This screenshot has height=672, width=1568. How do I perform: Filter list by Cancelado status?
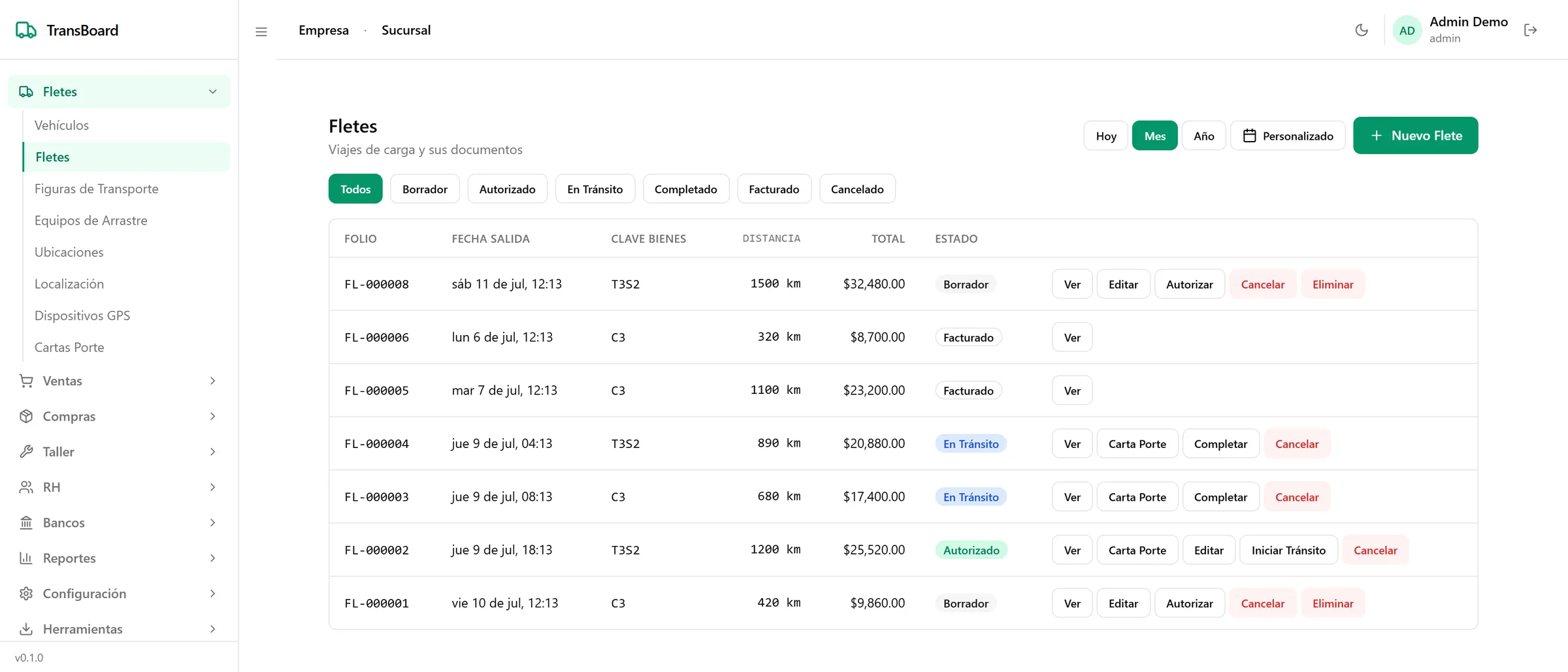[x=857, y=189]
